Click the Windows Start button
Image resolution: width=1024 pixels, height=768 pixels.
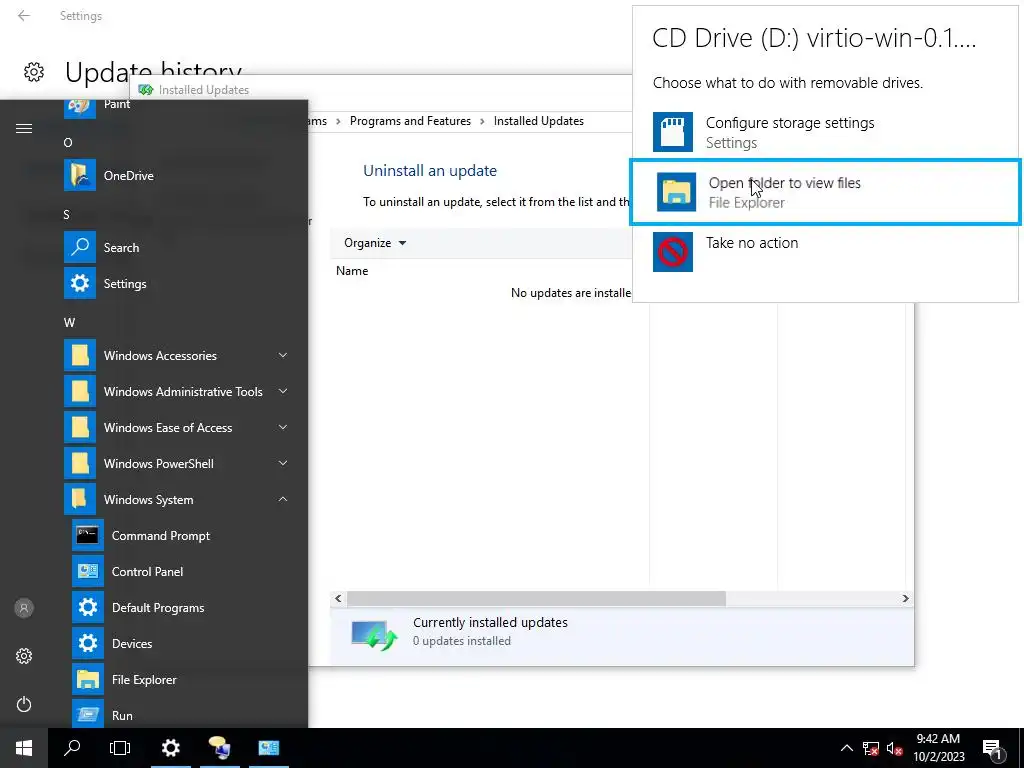(x=24, y=748)
